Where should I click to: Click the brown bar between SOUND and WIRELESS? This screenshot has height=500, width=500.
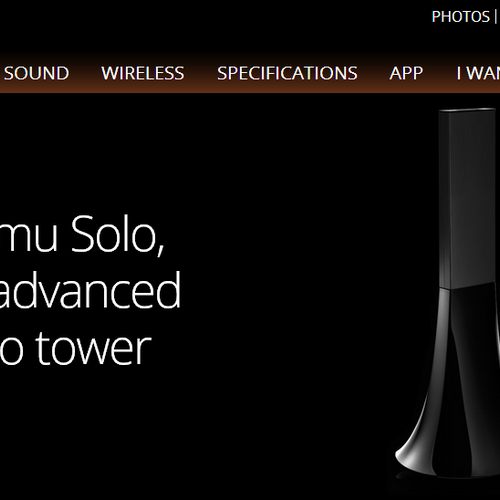click(x=85, y=73)
